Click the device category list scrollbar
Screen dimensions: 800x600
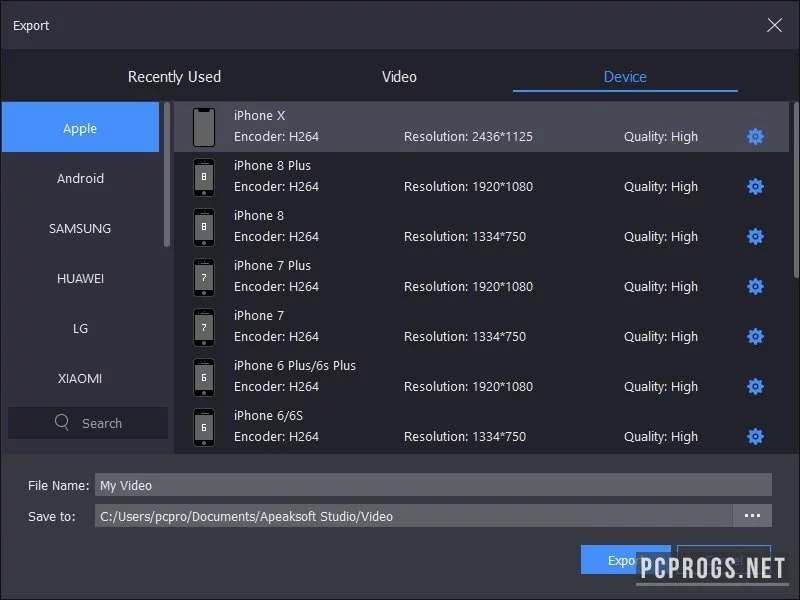click(166, 174)
